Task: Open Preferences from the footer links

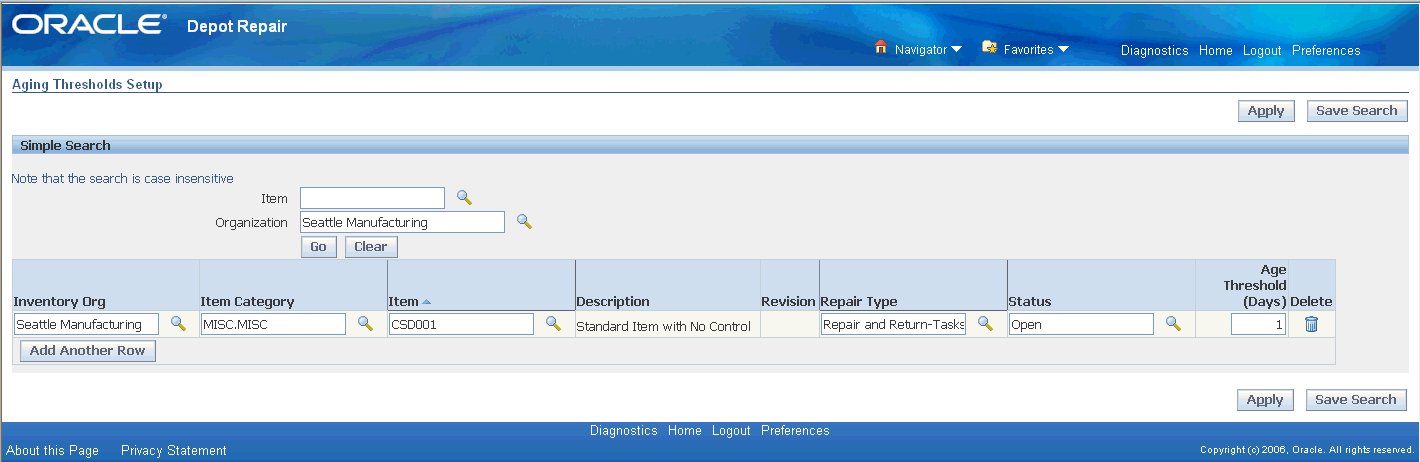Action: coord(795,431)
